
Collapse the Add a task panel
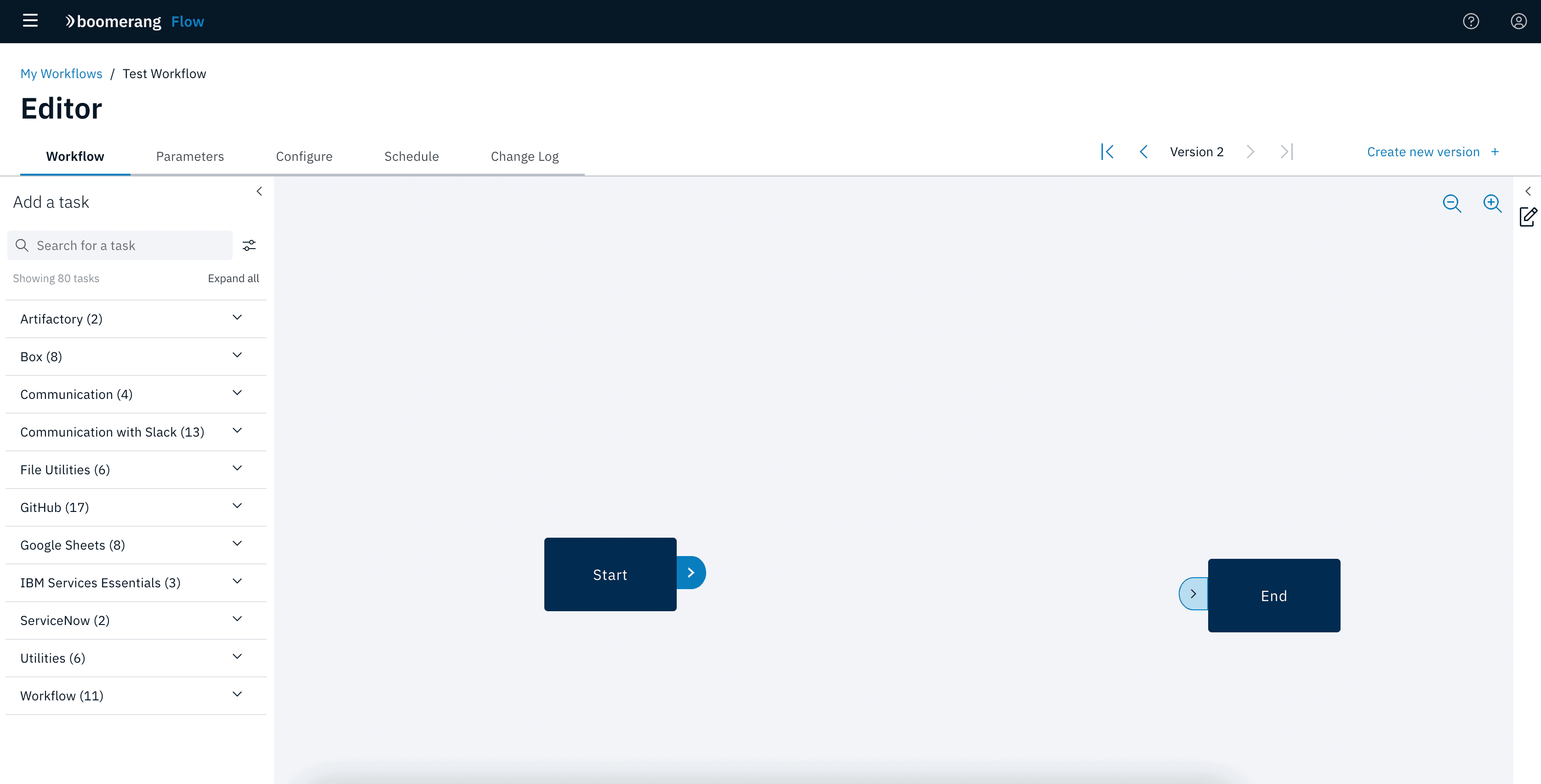pyautogui.click(x=259, y=191)
